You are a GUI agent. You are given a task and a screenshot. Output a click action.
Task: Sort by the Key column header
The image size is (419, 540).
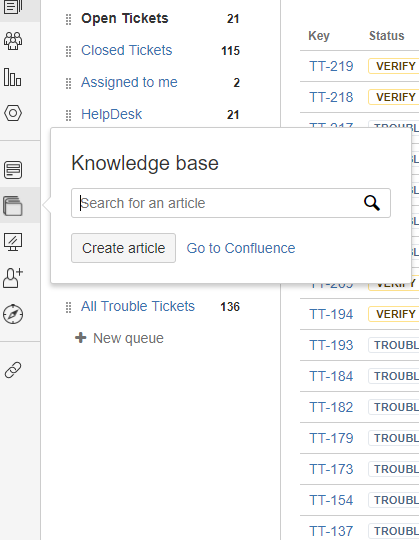pyautogui.click(x=319, y=36)
